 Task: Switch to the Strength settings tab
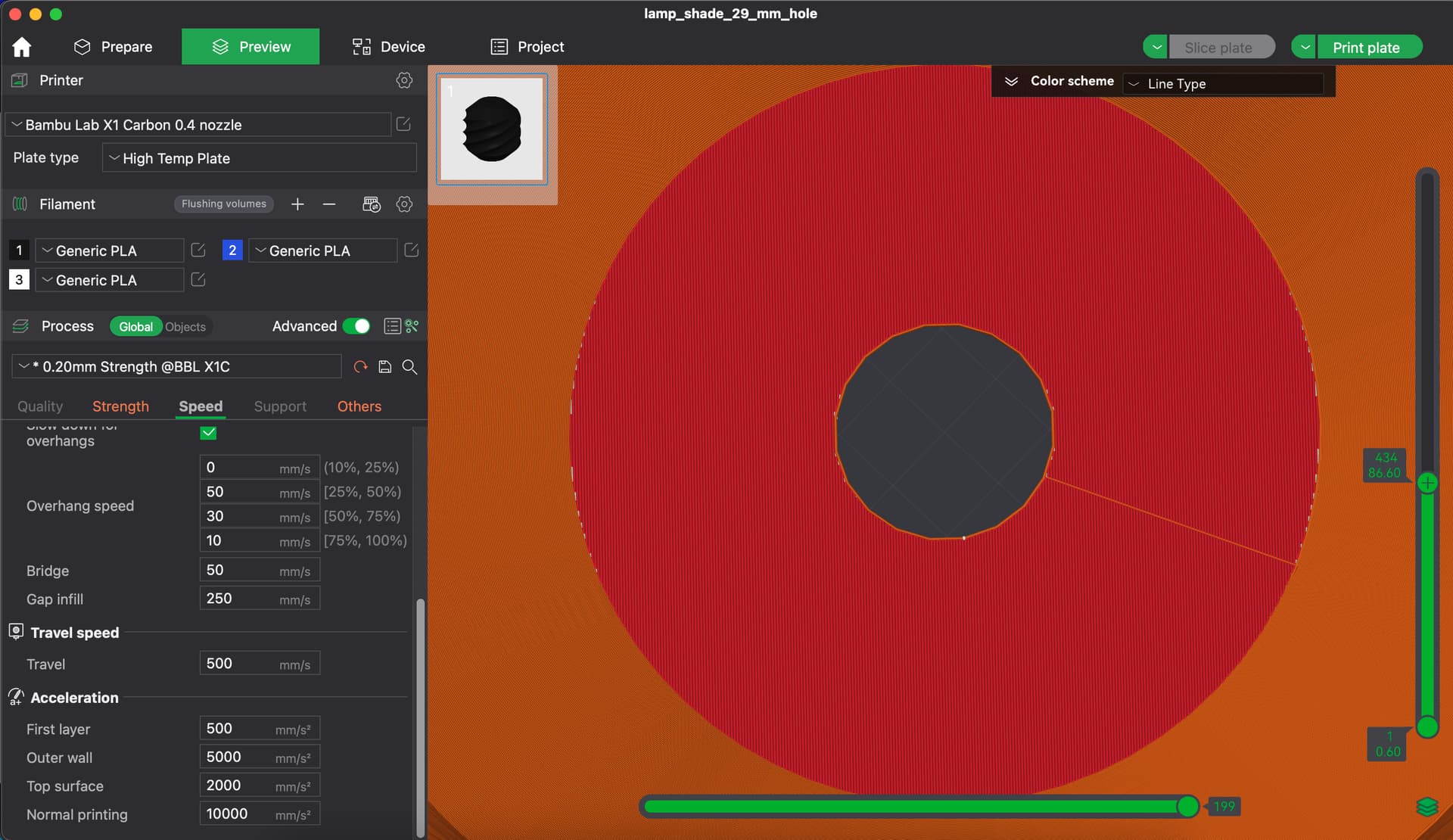point(120,406)
